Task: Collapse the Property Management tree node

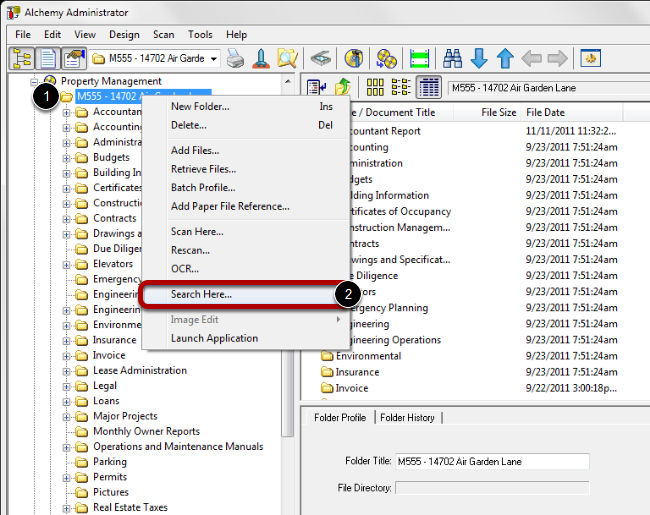Action: pos(34,81)
